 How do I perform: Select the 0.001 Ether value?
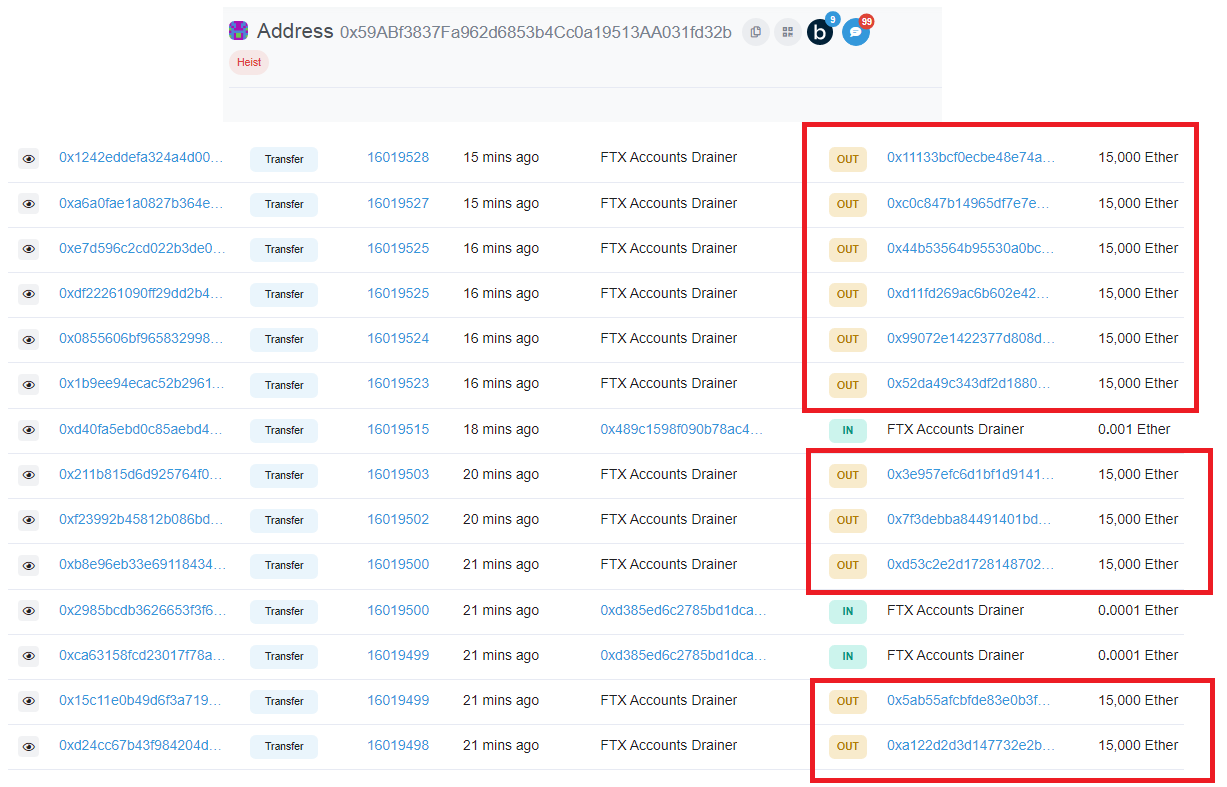pyautogui.click(x=1134, y=429)
